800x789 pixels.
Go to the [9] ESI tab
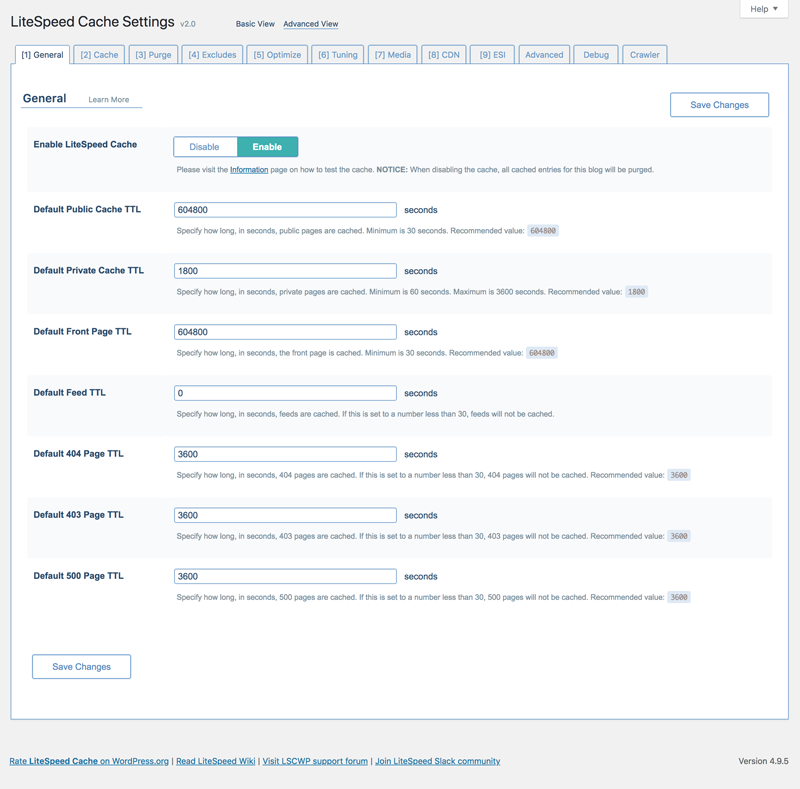pyautogui.click(x=492, y=55)
